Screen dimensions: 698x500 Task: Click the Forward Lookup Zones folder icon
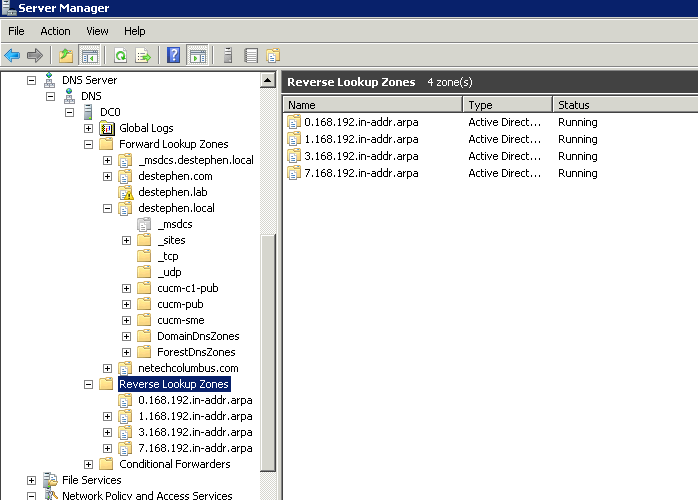106,144
